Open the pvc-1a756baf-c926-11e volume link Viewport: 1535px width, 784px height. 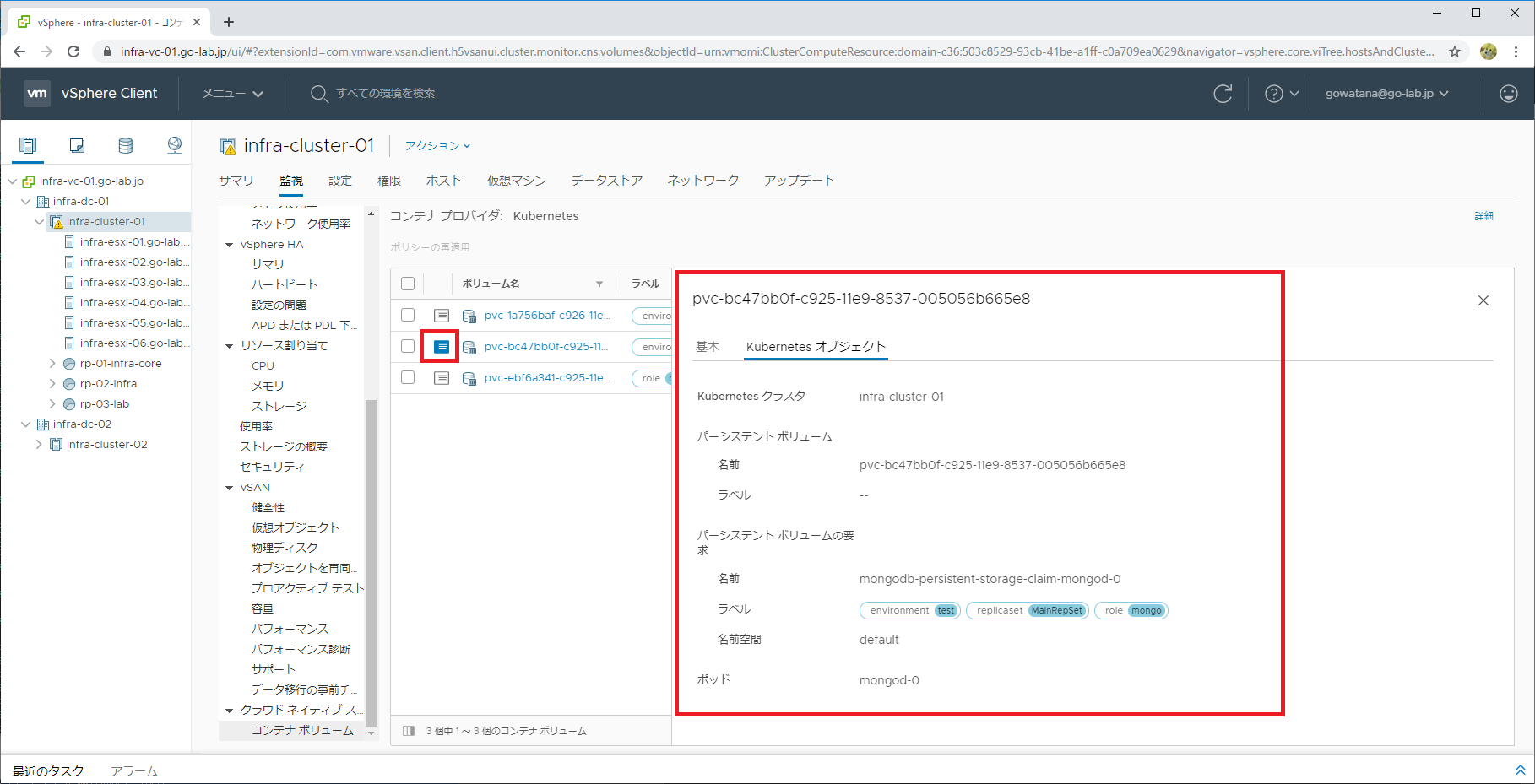click(547, 316)
